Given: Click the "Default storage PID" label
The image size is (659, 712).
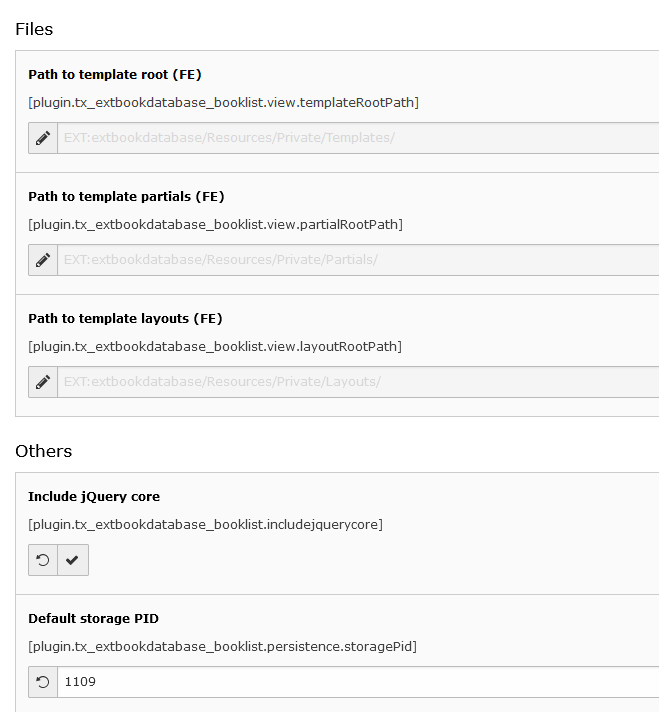Looking at the screenshot, I should (x=94, y=619).
